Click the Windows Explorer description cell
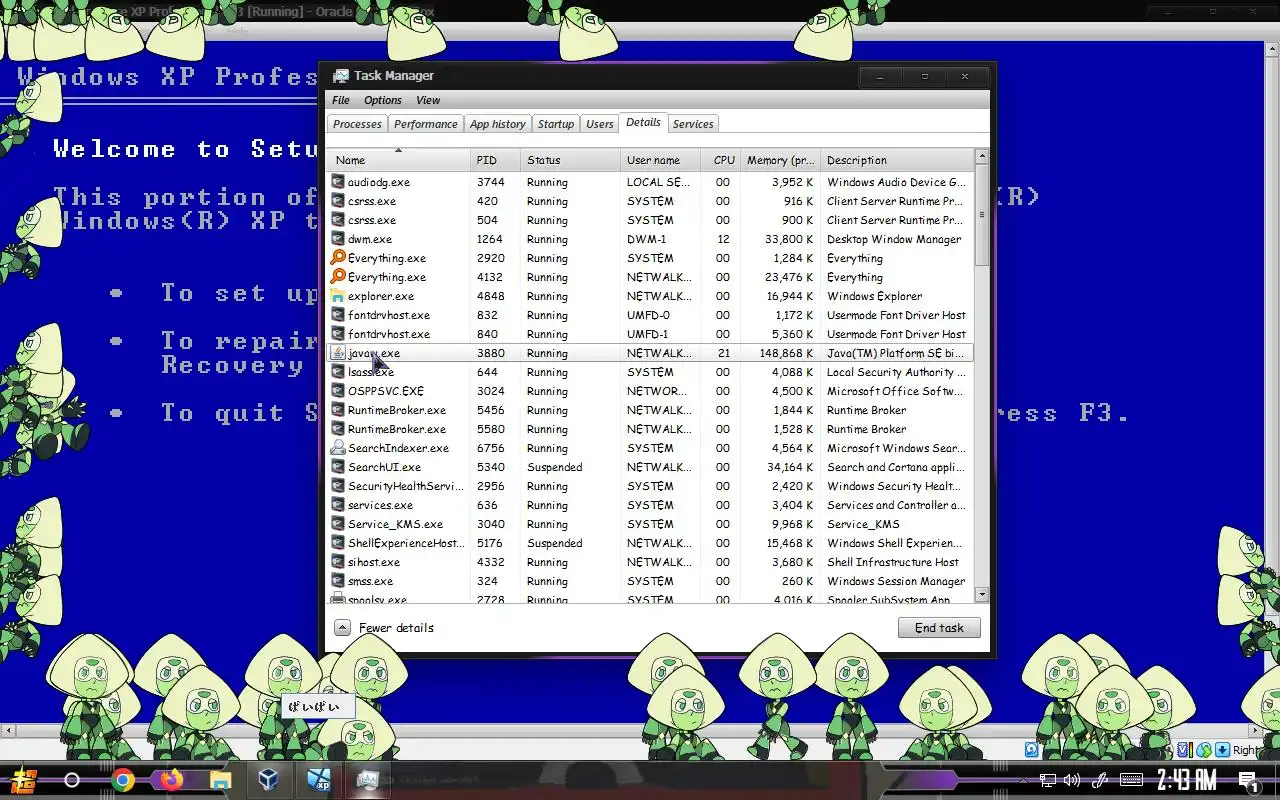This screenshot has width=1280, height=800. click(874, 296)
